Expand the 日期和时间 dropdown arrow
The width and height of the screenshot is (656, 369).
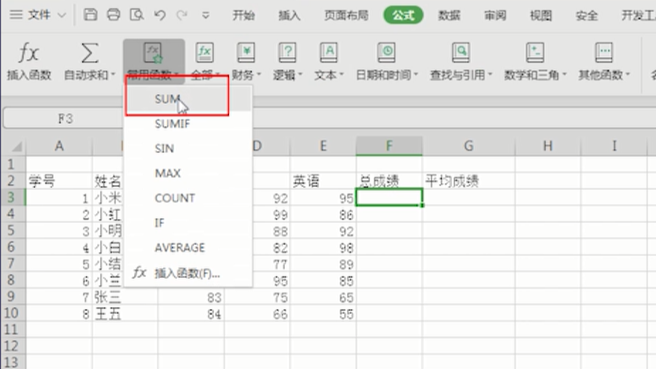coord(415,75)
